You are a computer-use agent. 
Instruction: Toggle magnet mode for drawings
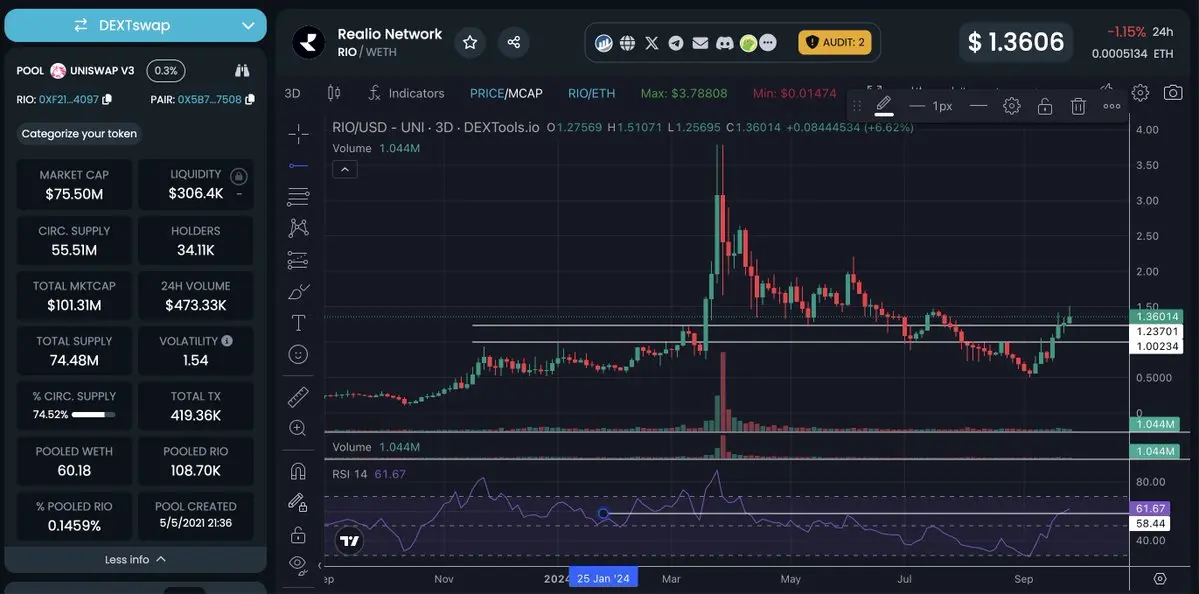tap(298, 471)
